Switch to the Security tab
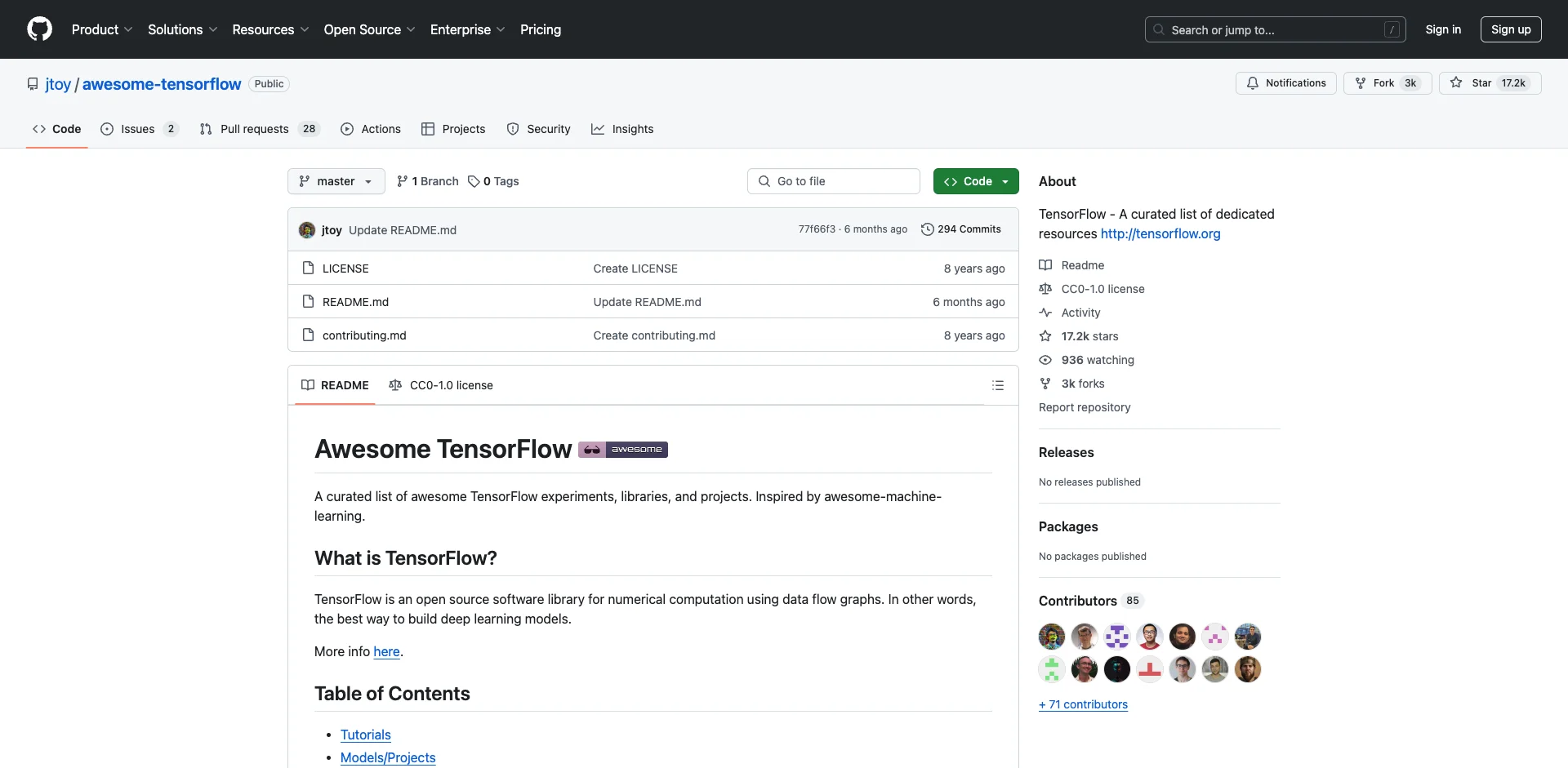The width and height of the screenshot is (1568, 768). (538, 129)
